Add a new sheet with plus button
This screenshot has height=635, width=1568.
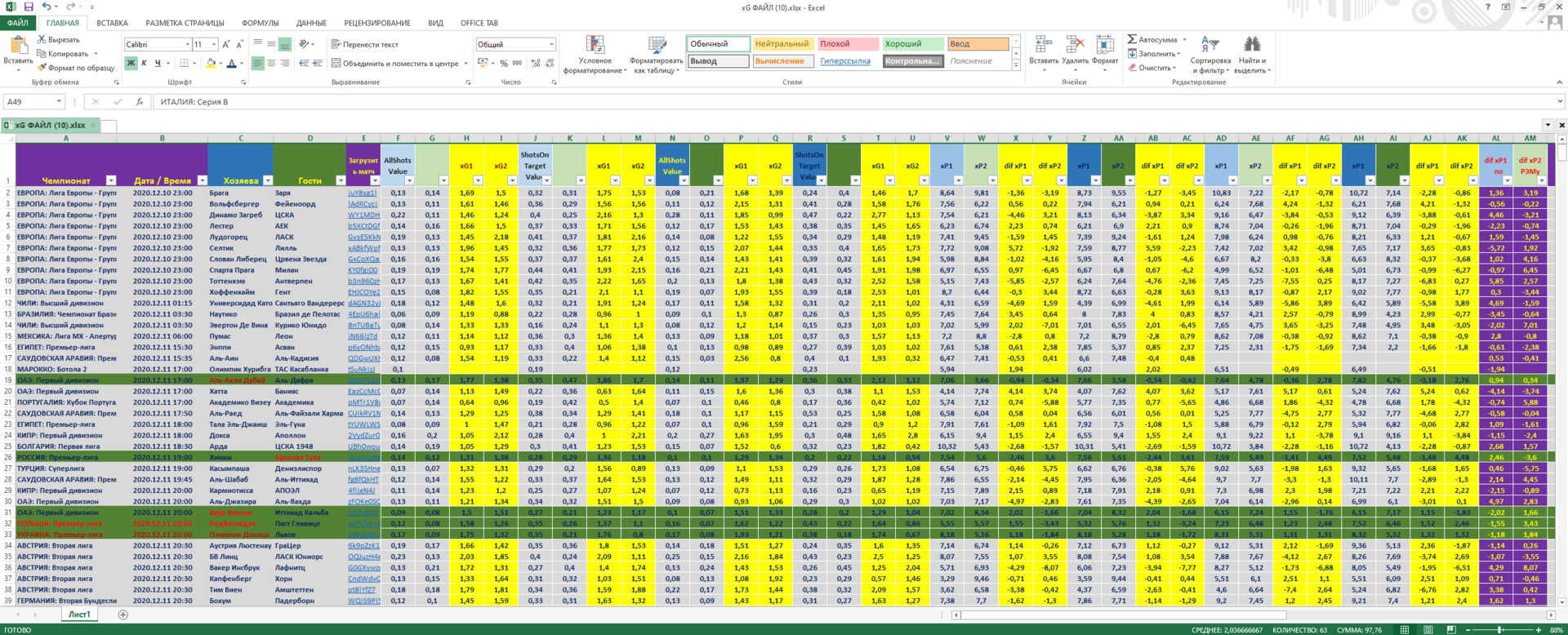click(122, 614)
